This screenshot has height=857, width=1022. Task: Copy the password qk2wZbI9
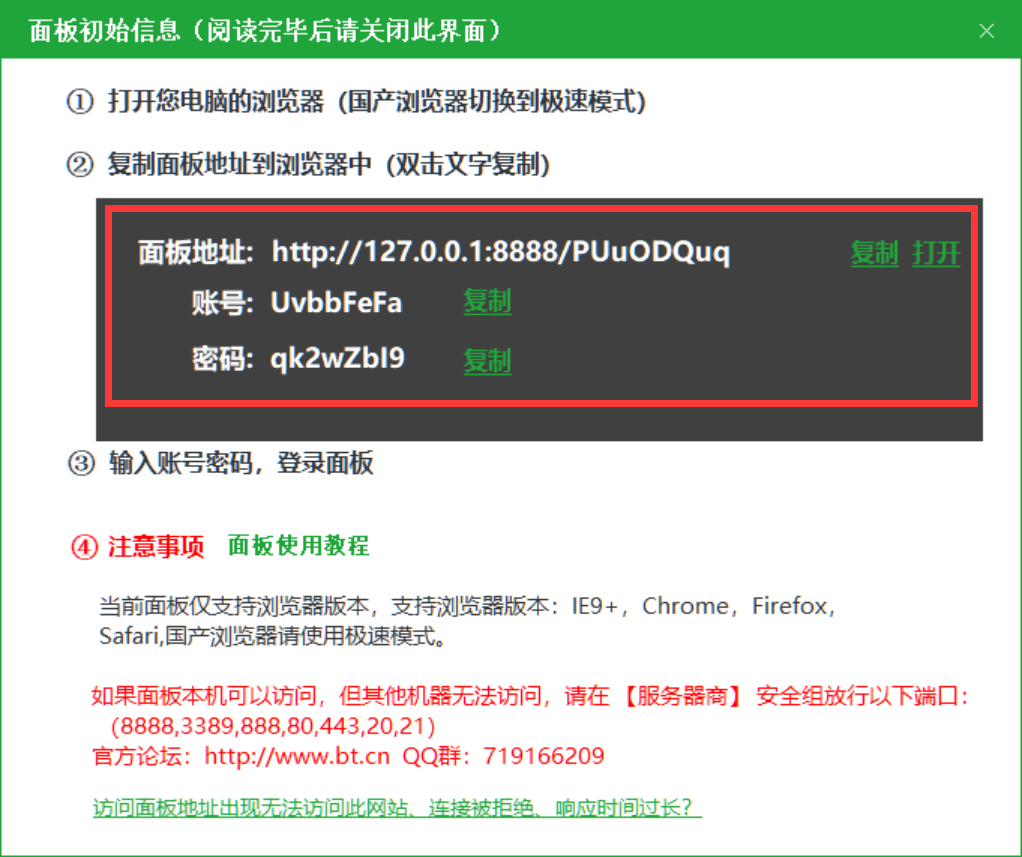(x=486, y=362)
